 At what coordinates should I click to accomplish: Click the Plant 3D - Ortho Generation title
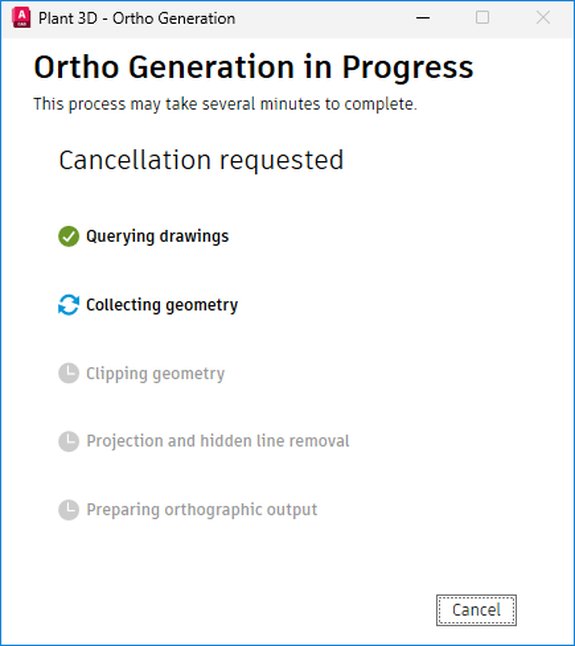coord(137,19)
